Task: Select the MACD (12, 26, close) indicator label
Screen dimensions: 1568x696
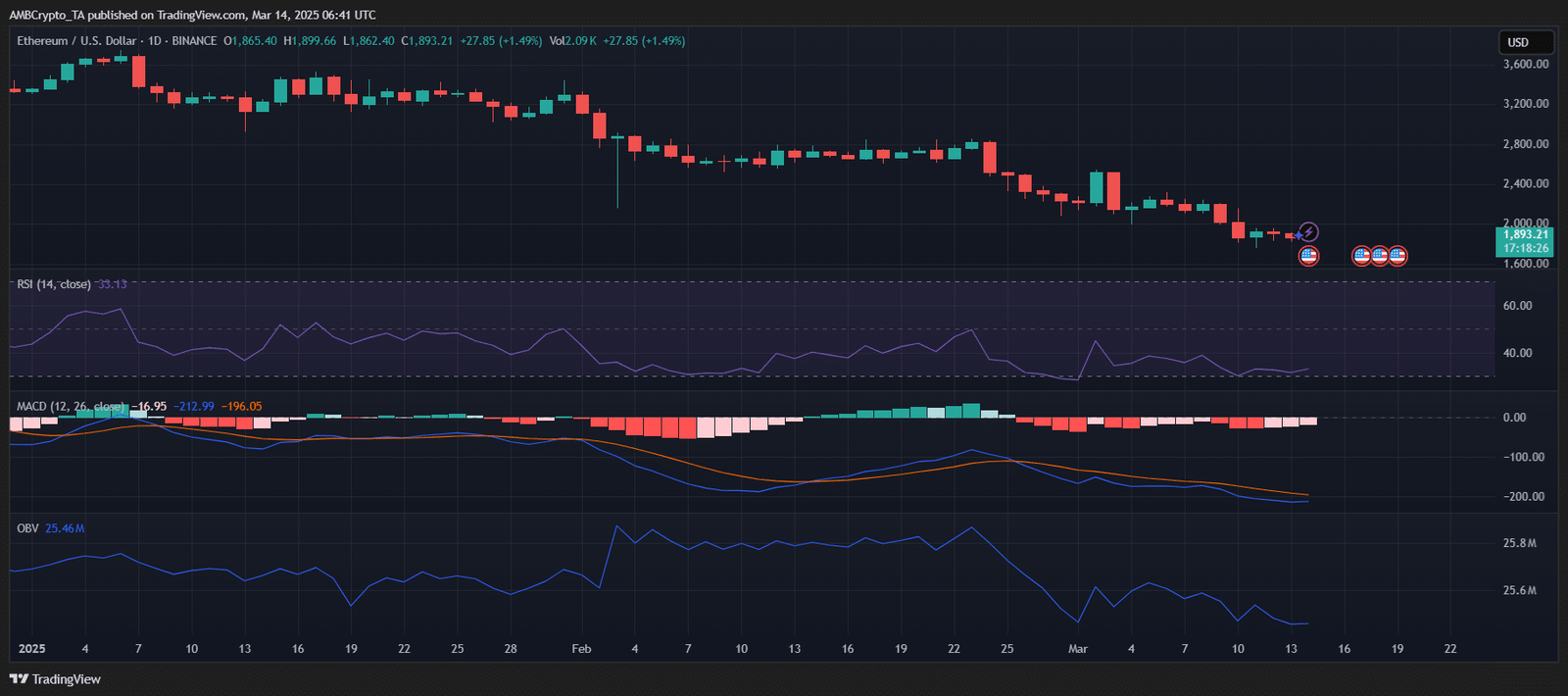Action: pyautogui.click(x=71, y=406)
